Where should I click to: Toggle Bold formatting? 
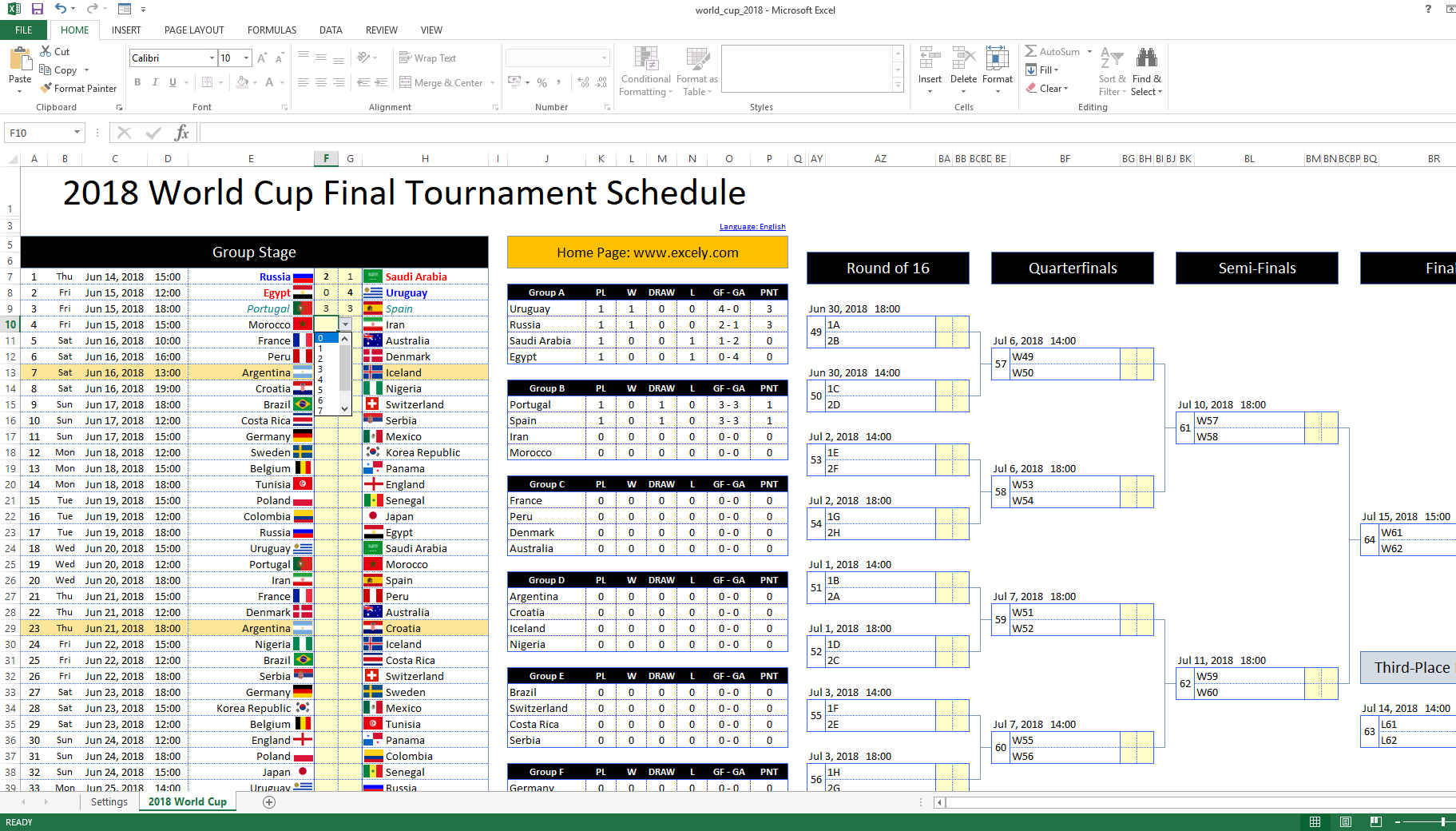tap(137, 82)
